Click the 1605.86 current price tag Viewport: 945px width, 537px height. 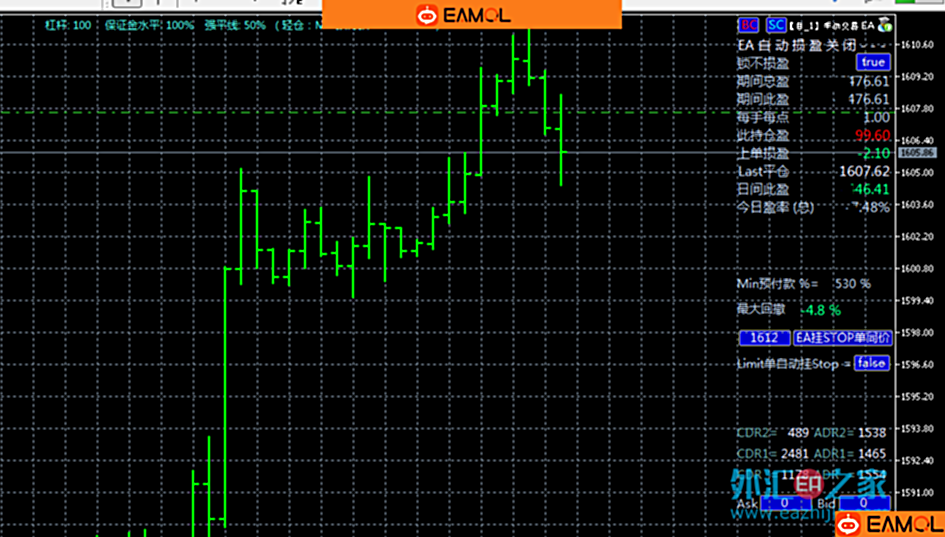[x=916, y=153]
